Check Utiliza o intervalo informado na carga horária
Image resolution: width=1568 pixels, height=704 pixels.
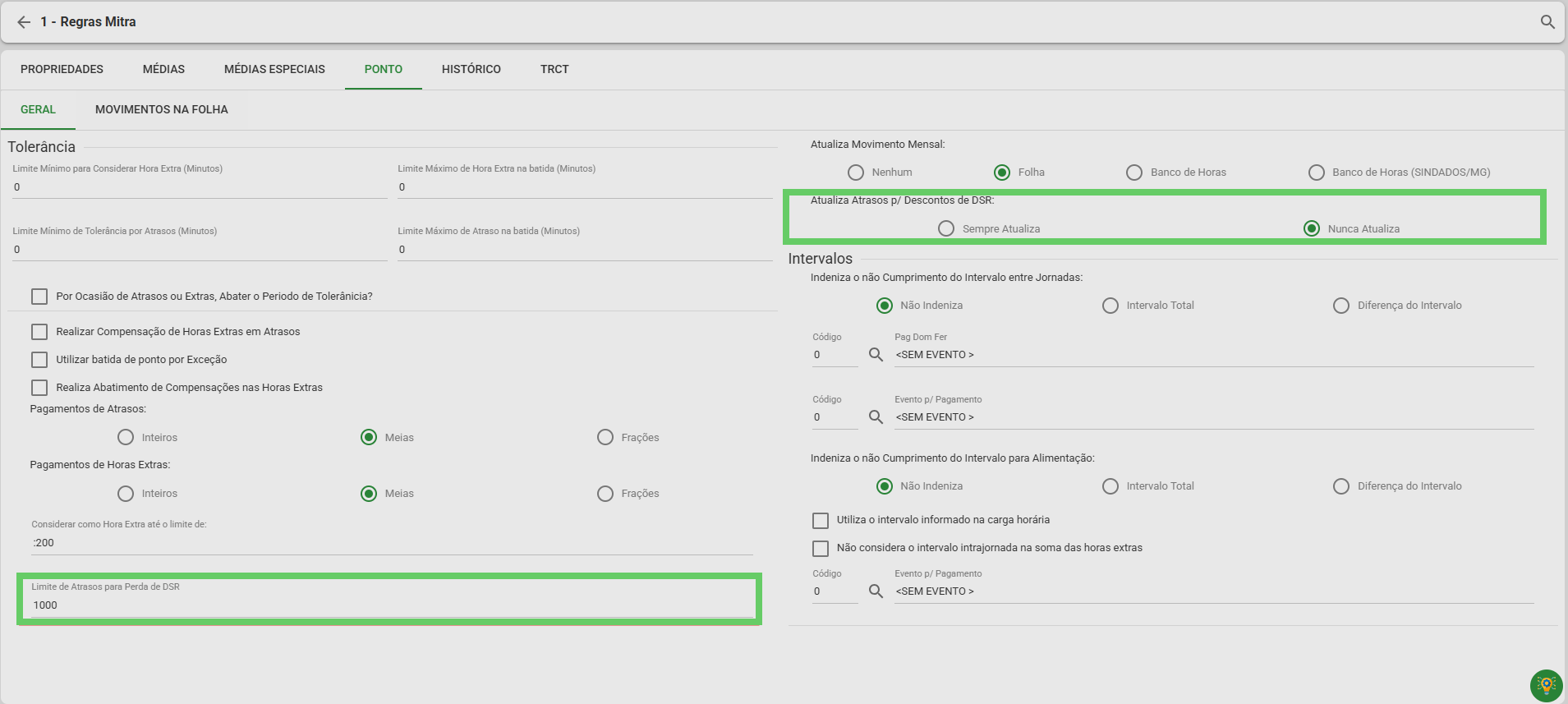tap(821, 520)
